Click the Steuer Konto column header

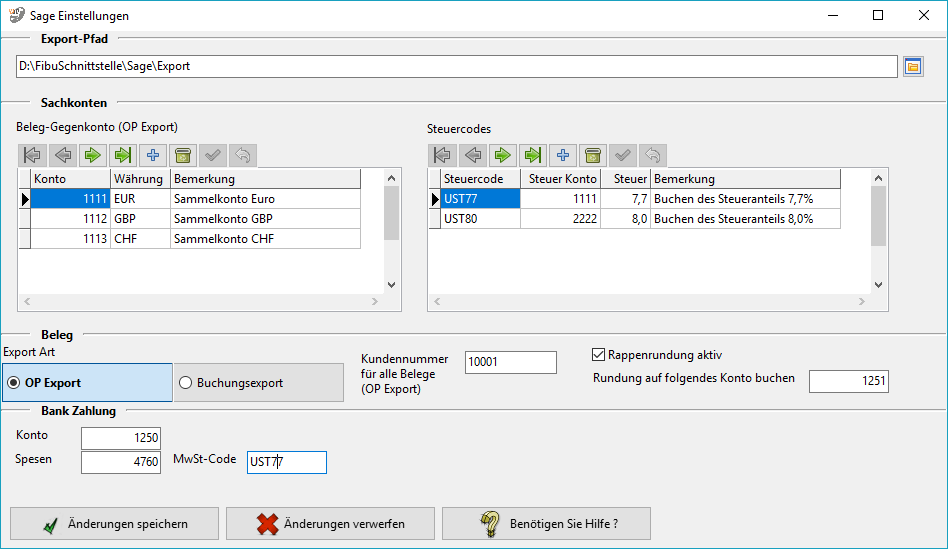(x=560, y=179)
